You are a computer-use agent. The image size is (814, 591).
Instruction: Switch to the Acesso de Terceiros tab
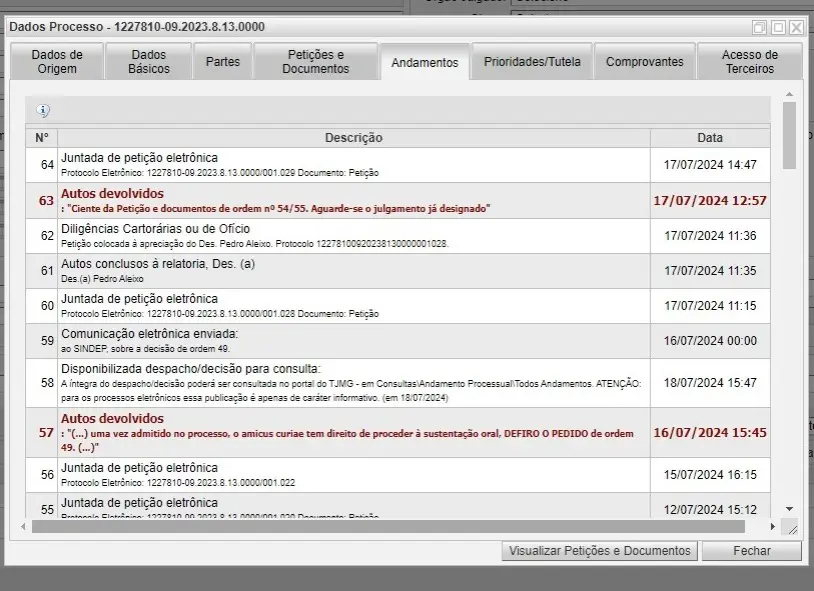tap(749, 62)
